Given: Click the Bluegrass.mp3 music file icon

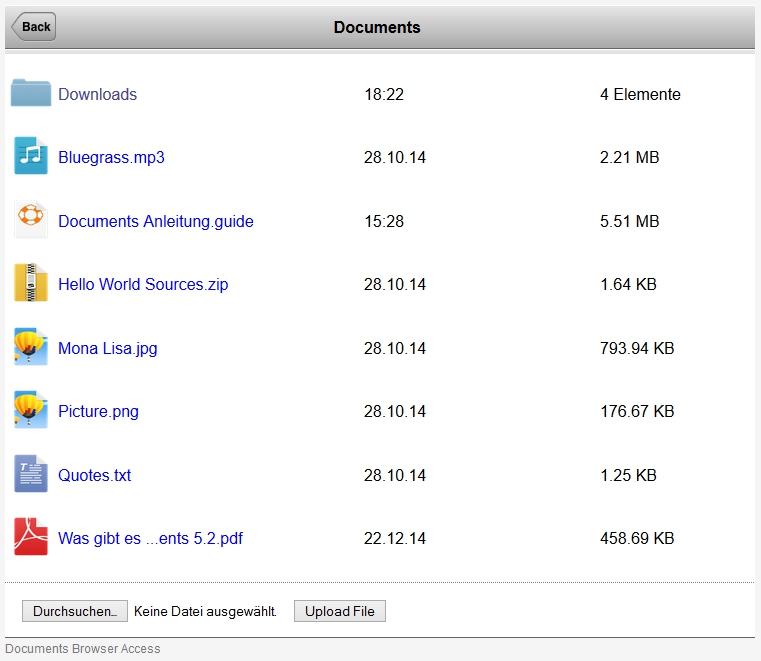Looking at the screenshot, I should tap(31, 157).
